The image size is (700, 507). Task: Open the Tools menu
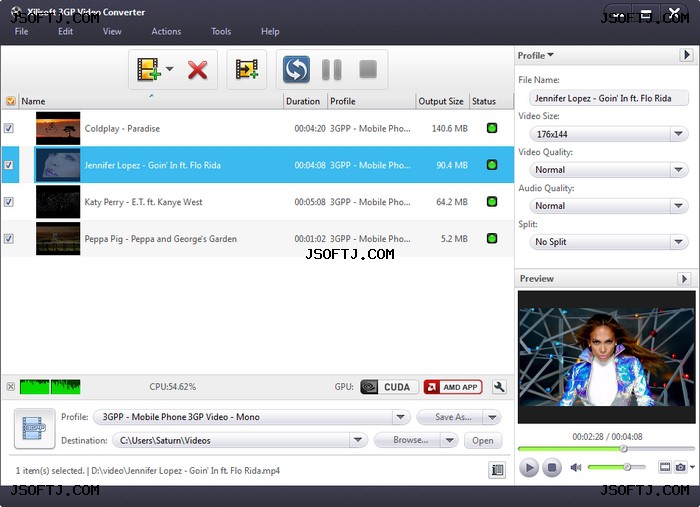pyautogui.click(x=221, y=31)
